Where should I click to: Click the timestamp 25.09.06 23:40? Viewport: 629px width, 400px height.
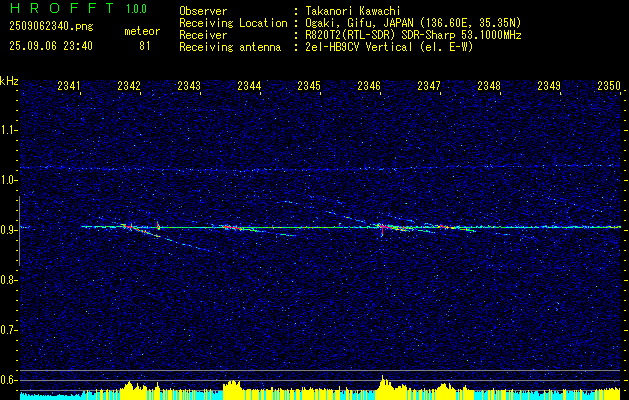coord(51,46)
